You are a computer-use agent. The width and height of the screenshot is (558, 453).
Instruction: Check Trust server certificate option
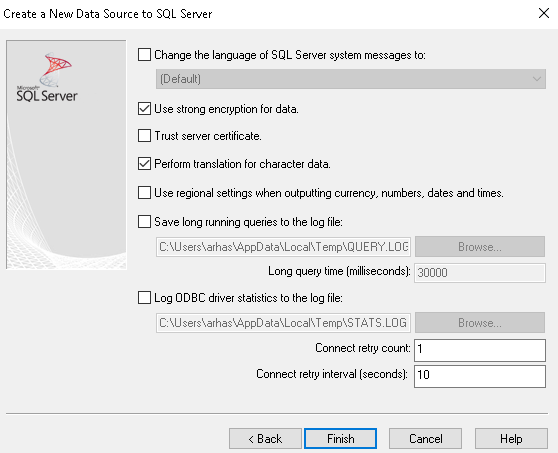(x=144, y=136)
